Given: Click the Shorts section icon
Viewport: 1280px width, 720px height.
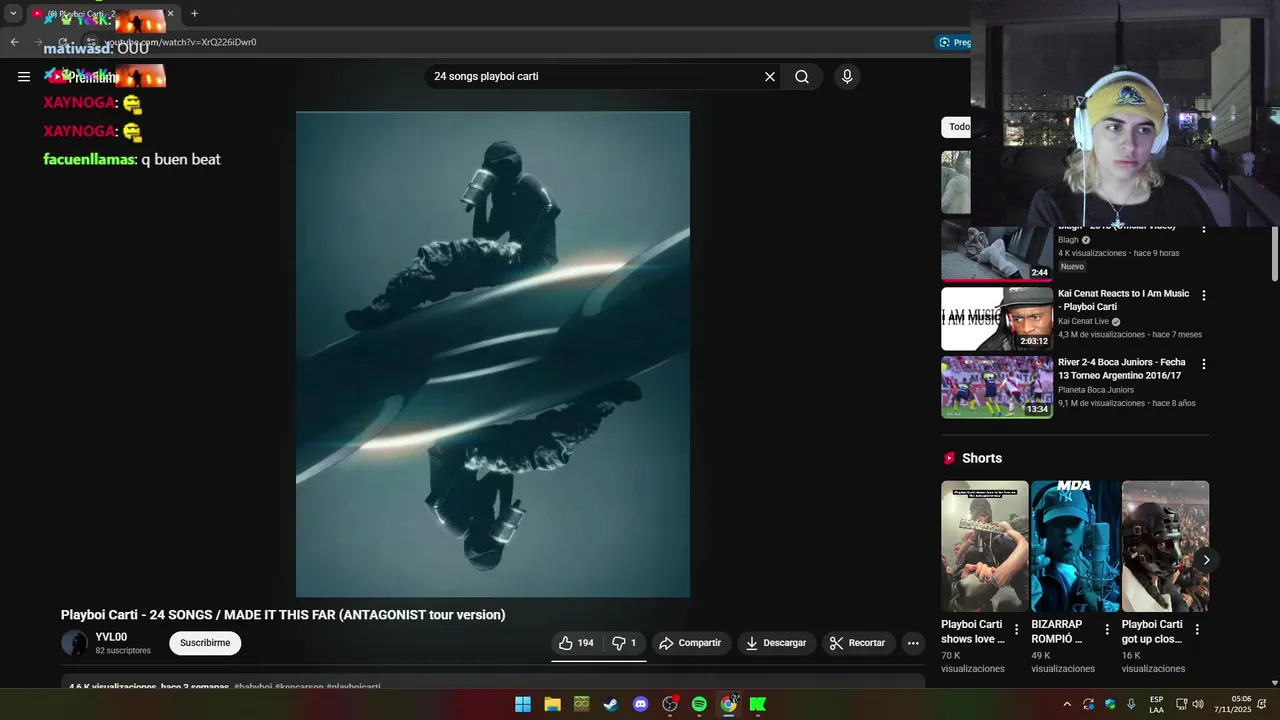Looking at the screenshot, I should (x=949, y=458).
